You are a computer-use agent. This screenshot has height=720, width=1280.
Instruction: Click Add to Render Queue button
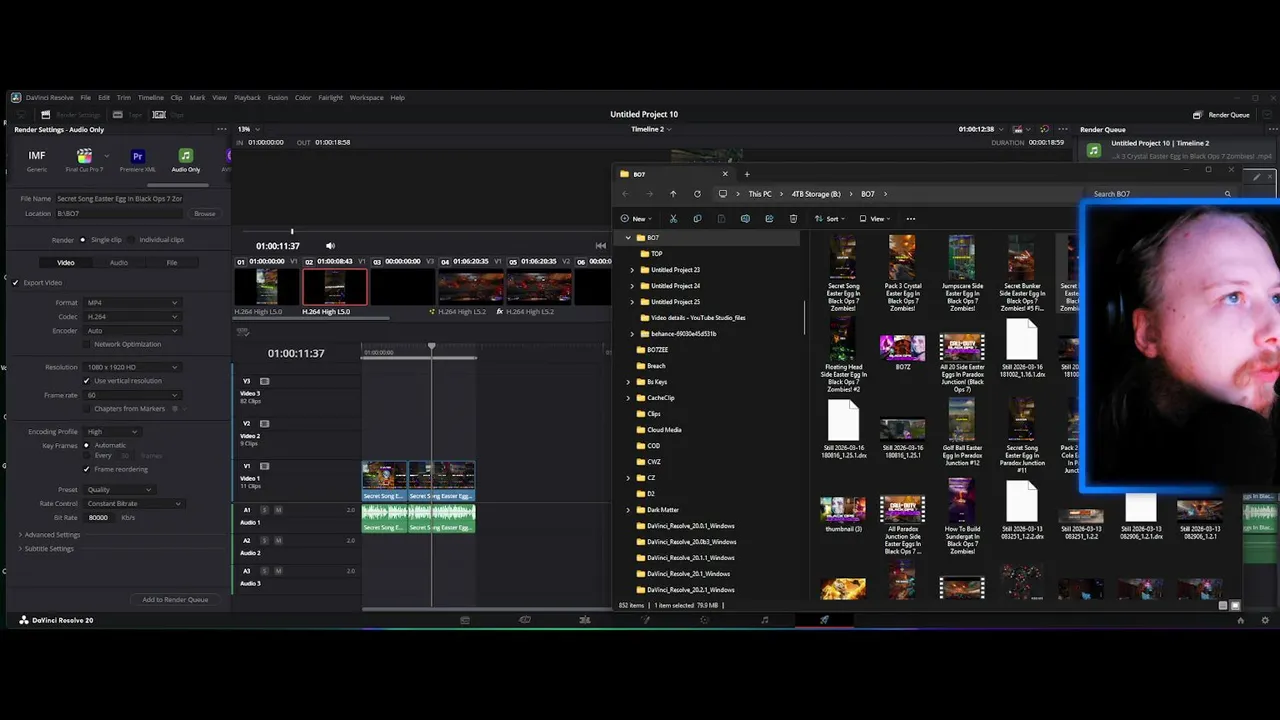(x=175, y=600)
